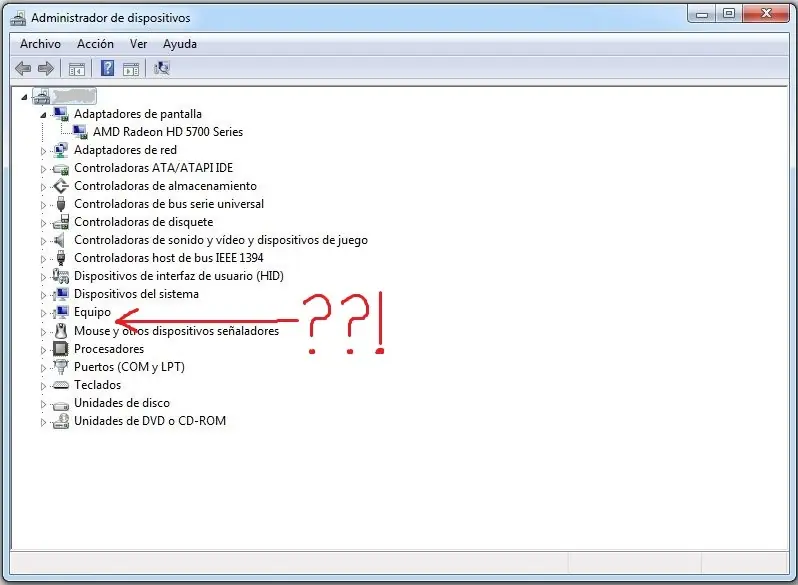Image resolution: width=798 pixels, height=585 pixels.
Task: Expand Puertos (COM y LPT)
Action: click(43, 368)
